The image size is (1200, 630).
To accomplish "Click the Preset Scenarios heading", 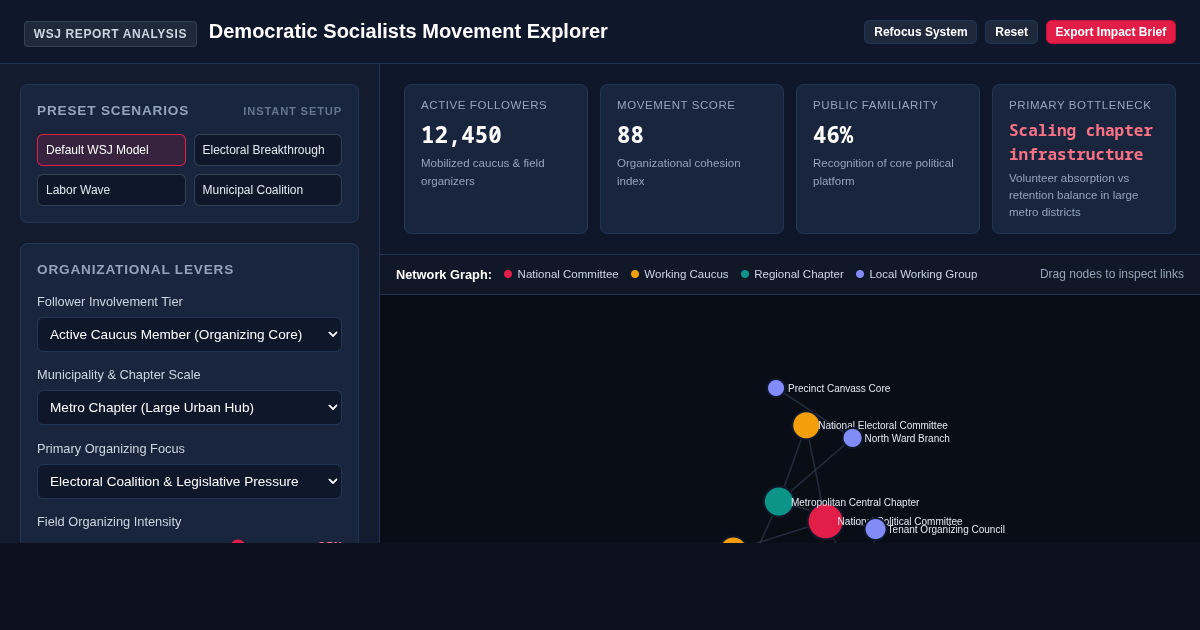I will click(x=113, y=110).
